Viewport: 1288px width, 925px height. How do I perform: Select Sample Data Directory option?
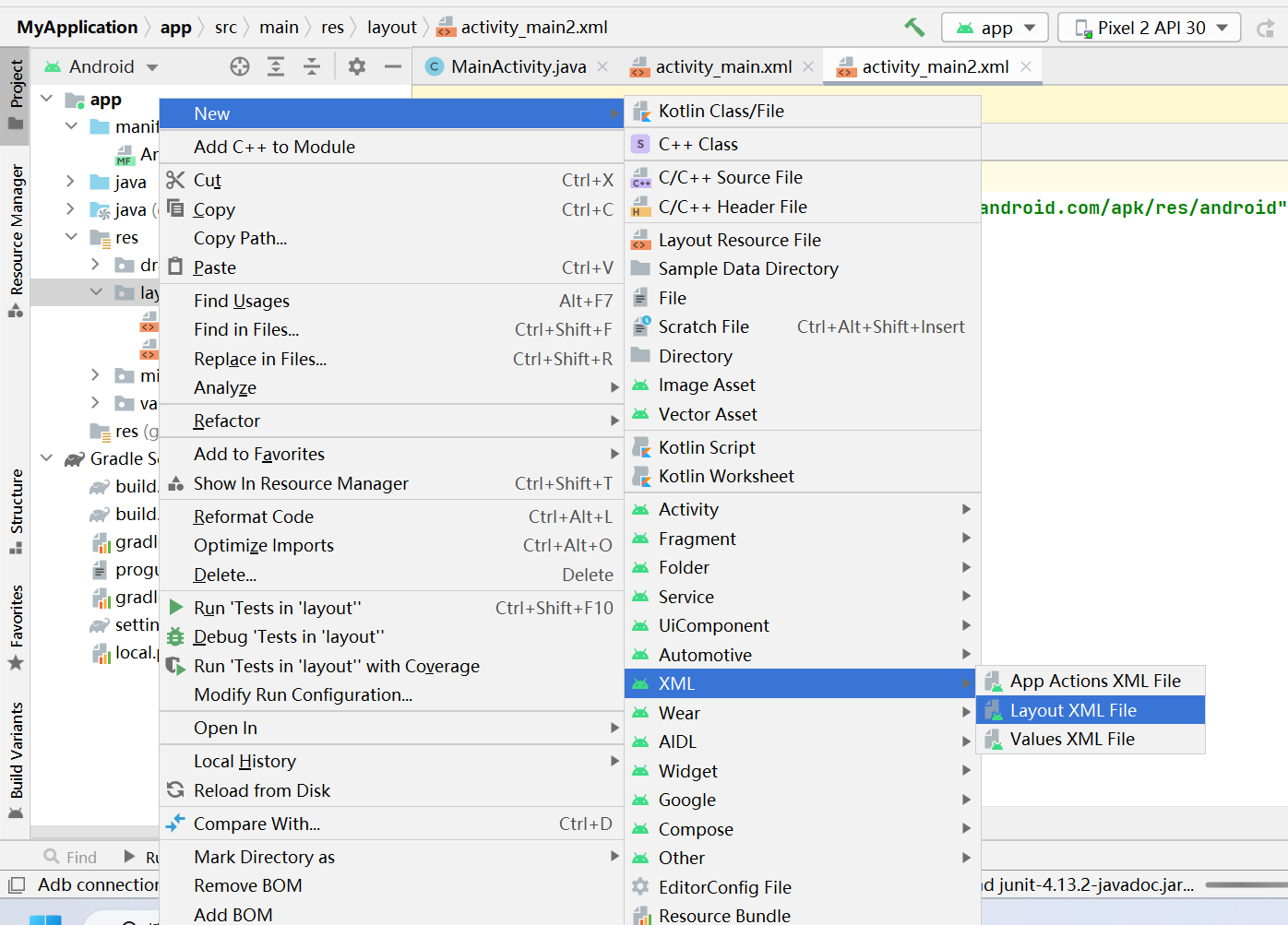point(803,268)
